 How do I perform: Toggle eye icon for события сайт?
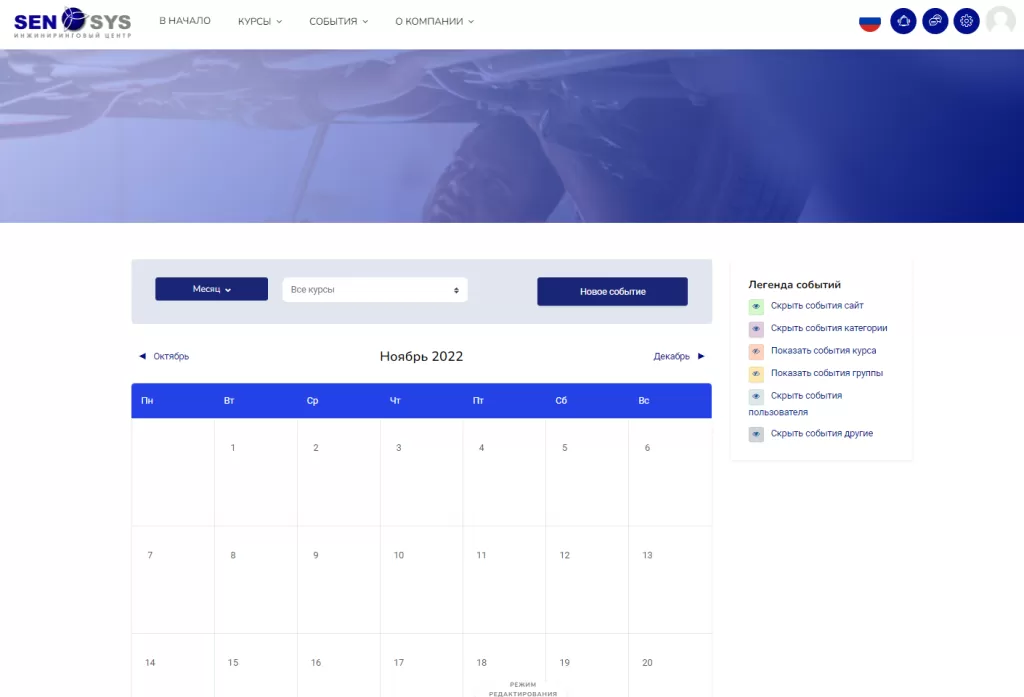[x=756, y=306]
